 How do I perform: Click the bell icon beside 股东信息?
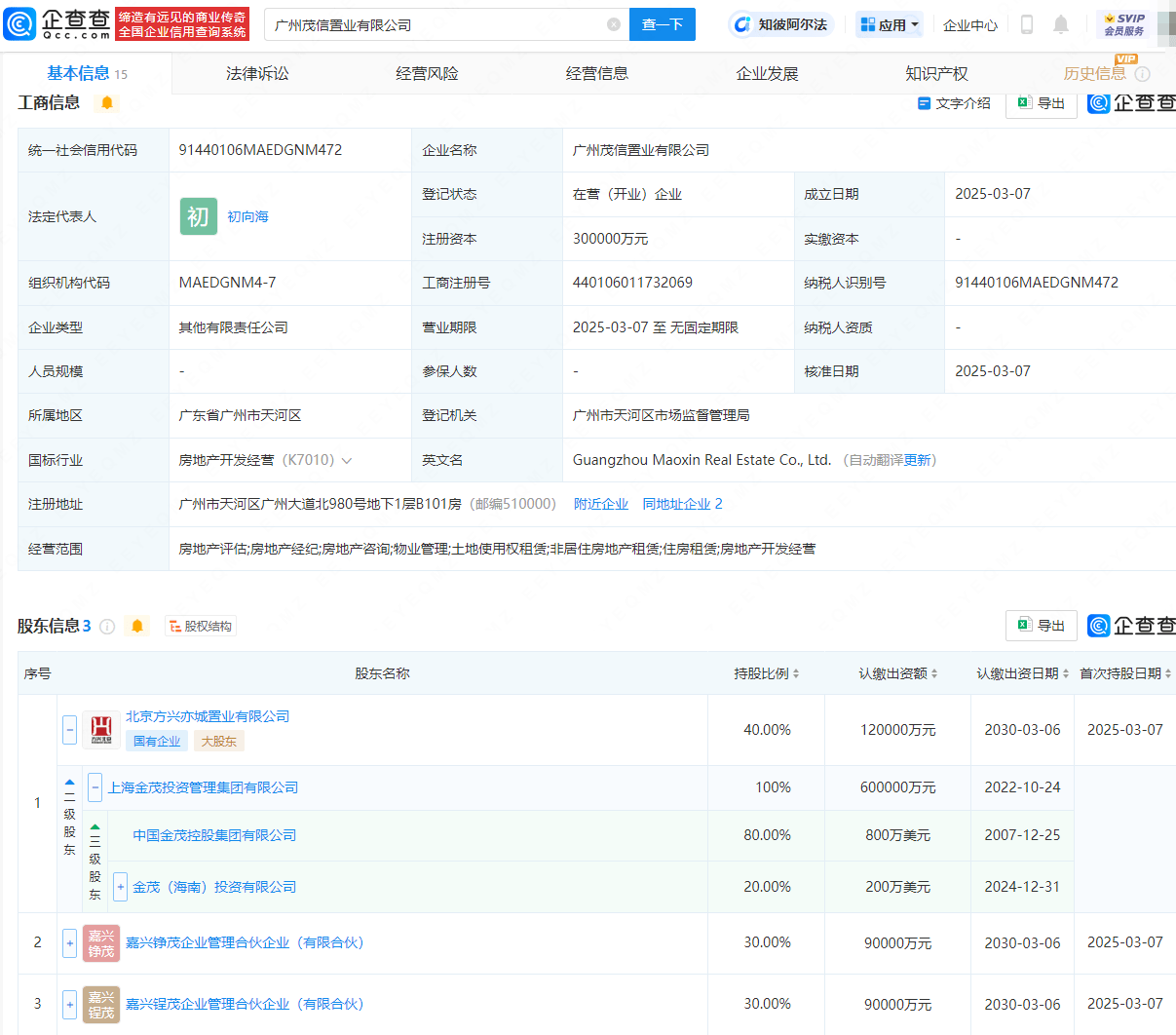coord(137,626)
